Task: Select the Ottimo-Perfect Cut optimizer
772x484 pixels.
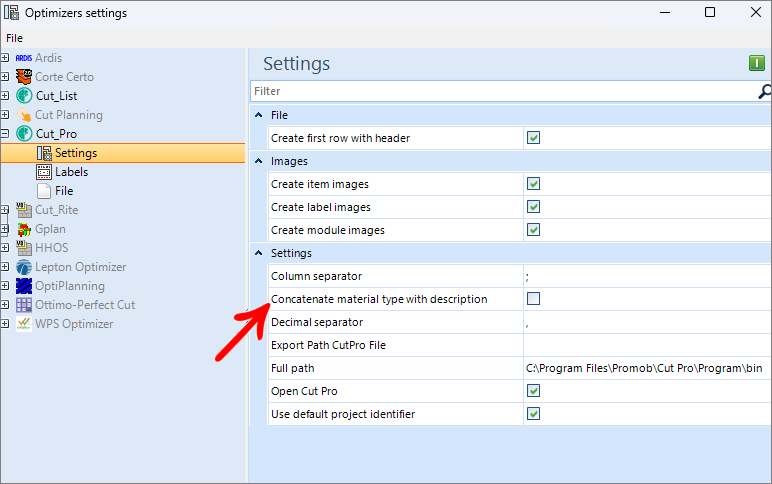Action: 85,305
